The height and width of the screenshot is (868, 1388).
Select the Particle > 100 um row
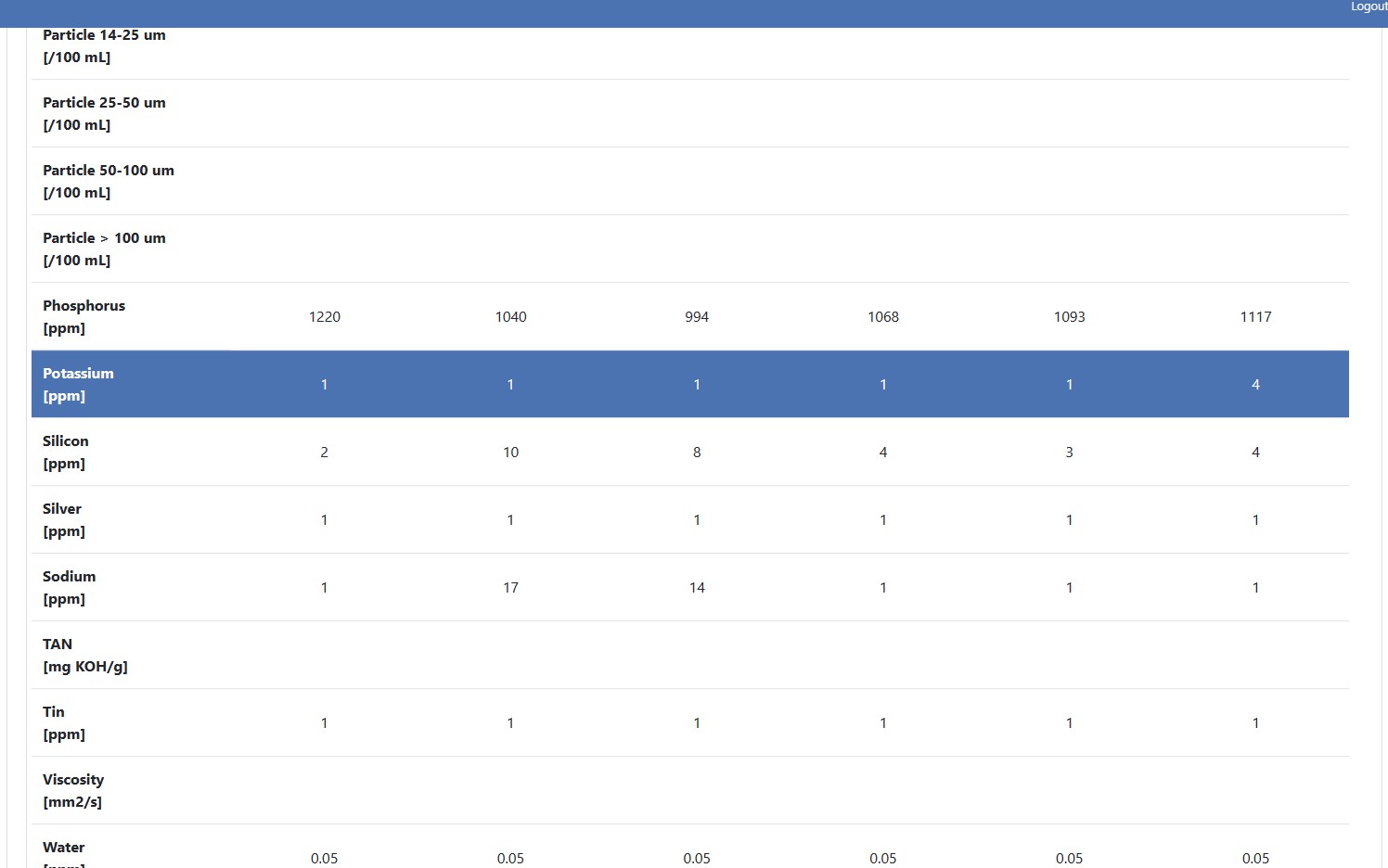click(104, 249)
